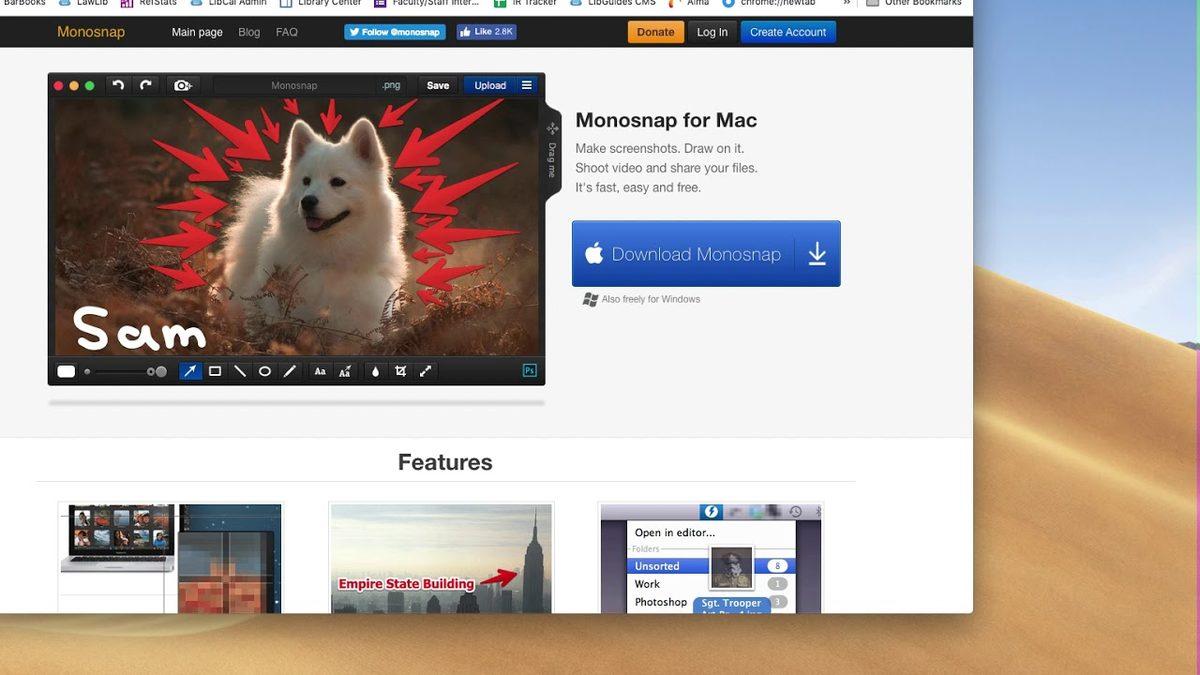Click the download arrow on Download Monosnap

pos(817,254)
